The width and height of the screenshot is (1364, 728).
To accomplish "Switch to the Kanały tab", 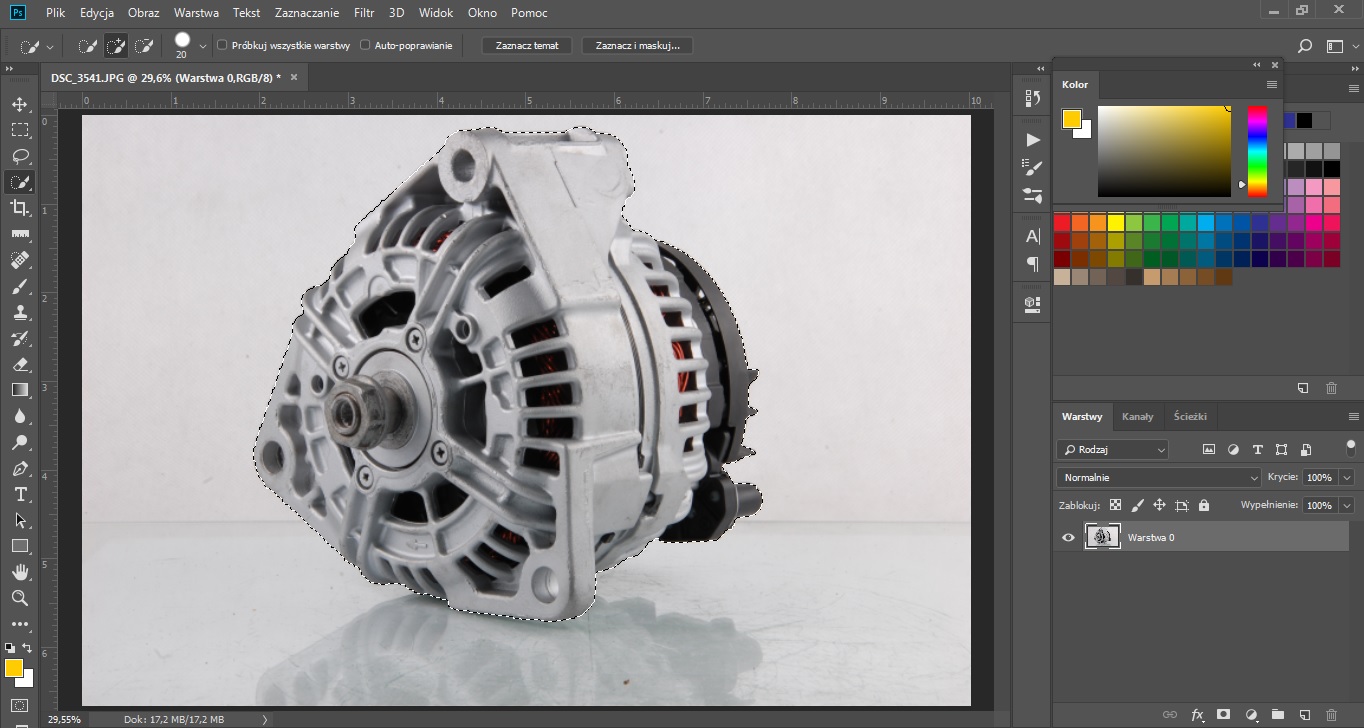I will 1137,417.
